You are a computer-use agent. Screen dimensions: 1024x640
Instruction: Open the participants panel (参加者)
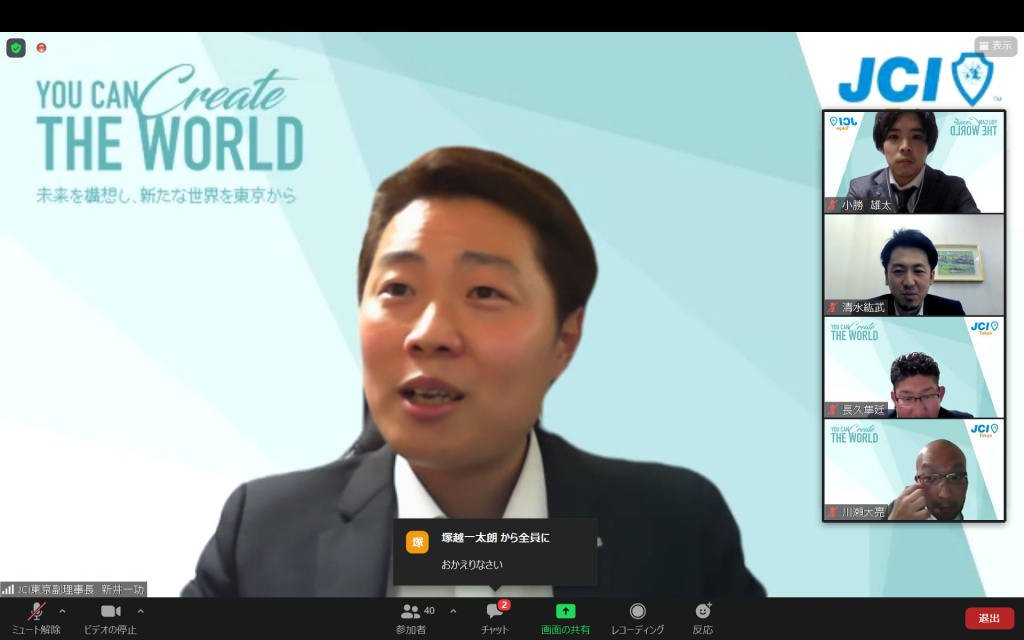click(x=411, y=611)
